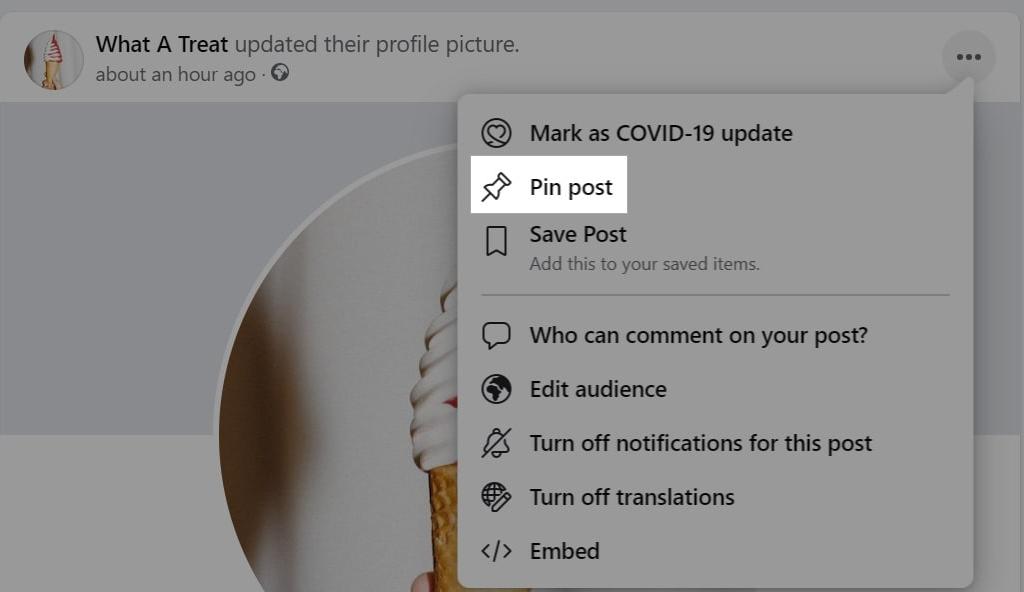Click the globe-pencil translations icon

496,497
